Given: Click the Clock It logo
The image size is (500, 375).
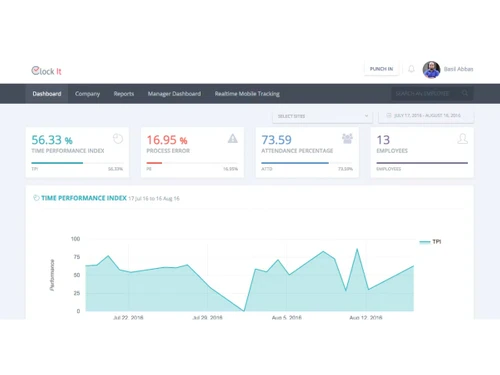Looking at the screenshot, I should pos(46,71).
